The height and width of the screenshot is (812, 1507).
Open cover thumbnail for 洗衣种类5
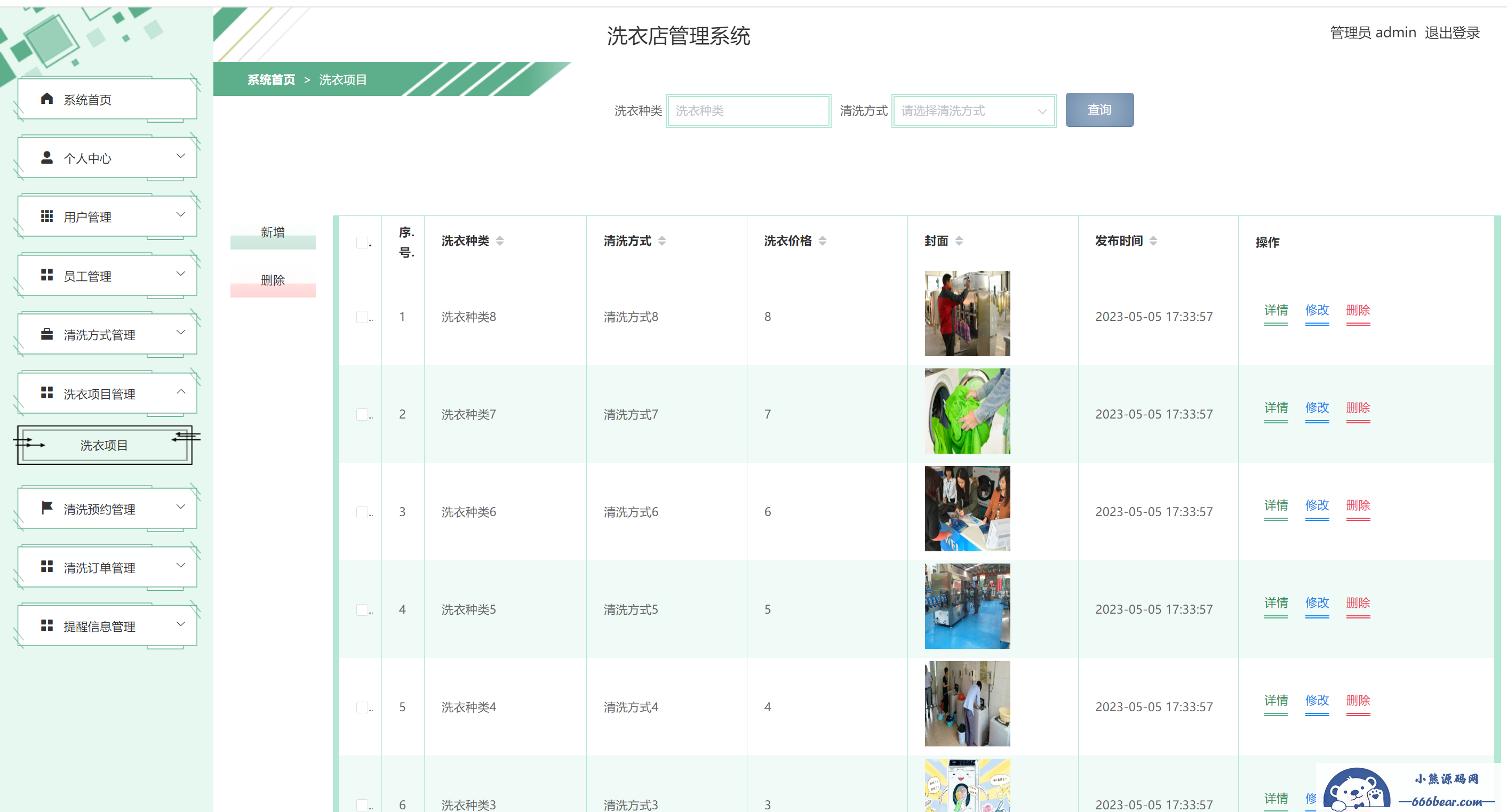click(967, 606)
